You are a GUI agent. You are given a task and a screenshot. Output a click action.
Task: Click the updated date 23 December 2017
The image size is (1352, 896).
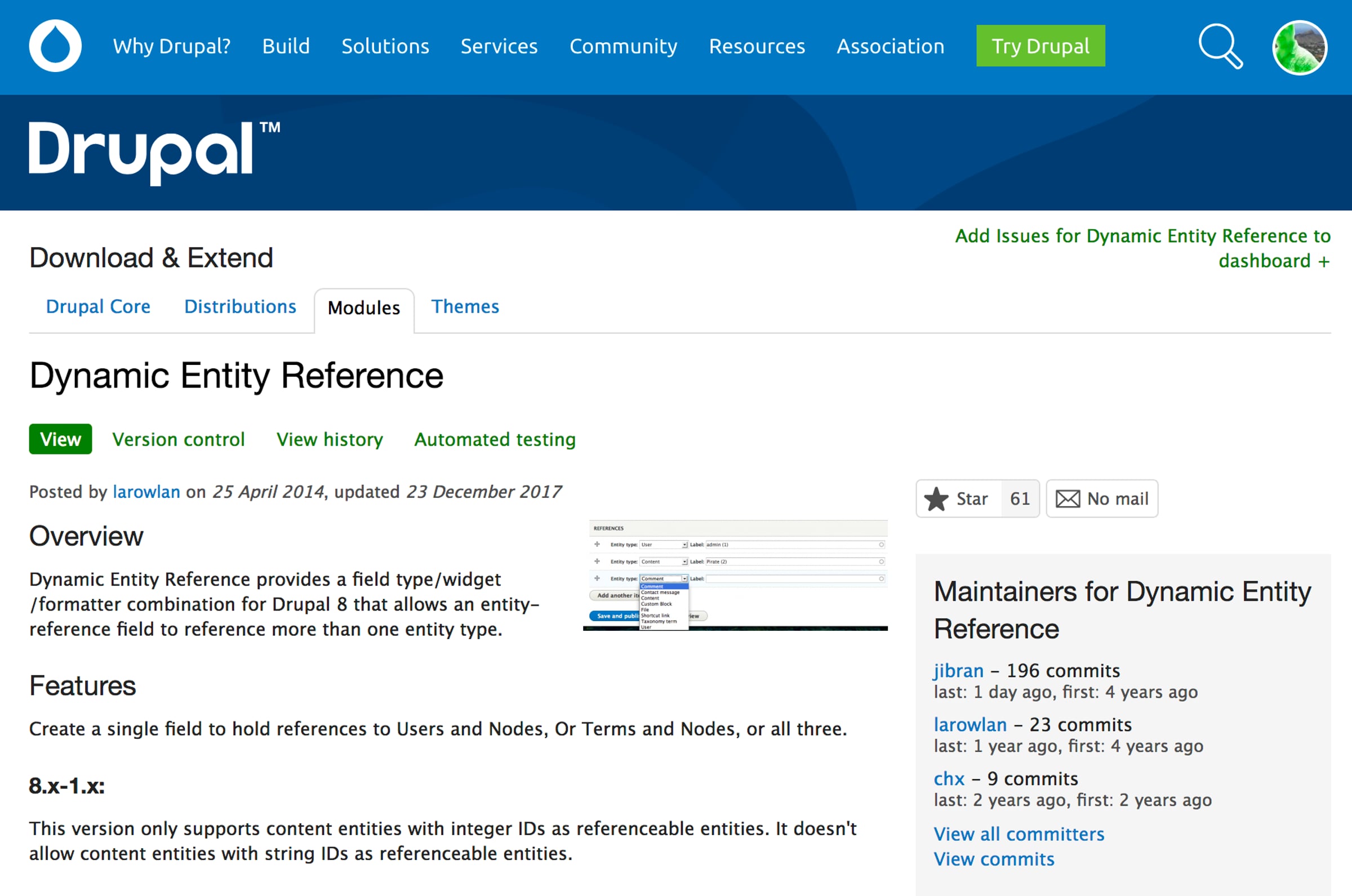[484, 492]
